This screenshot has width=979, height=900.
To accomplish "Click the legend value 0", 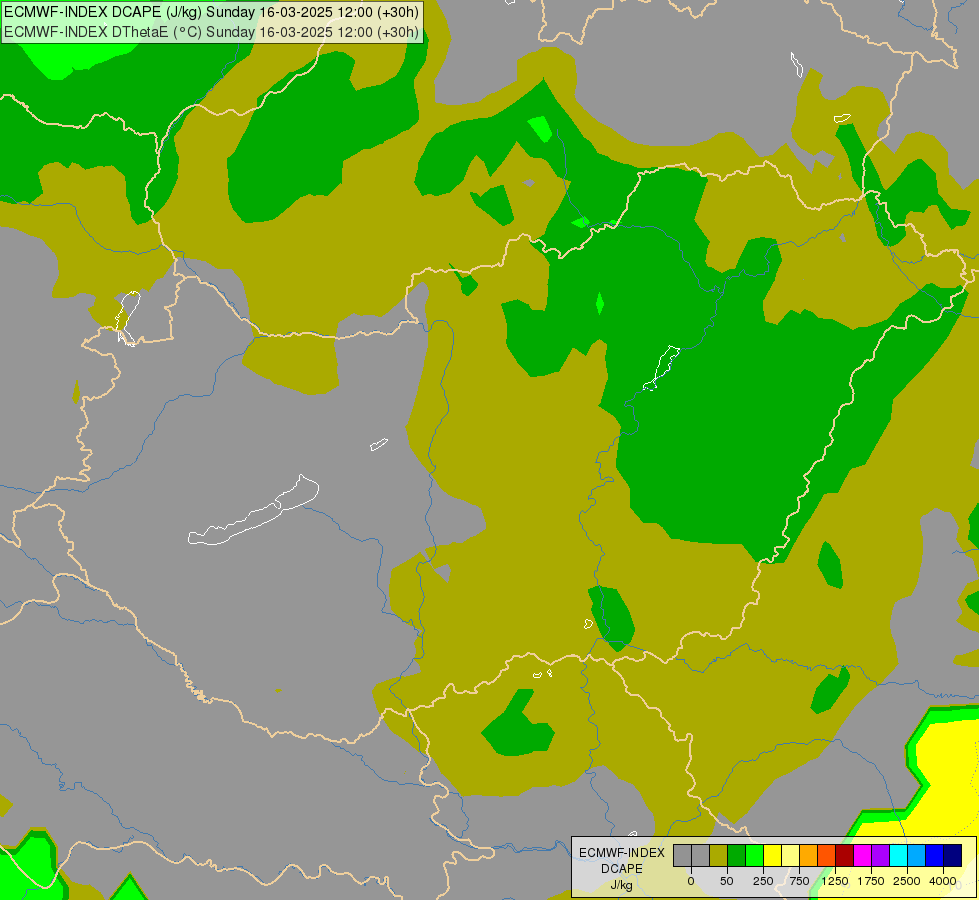I will (691, 881).
